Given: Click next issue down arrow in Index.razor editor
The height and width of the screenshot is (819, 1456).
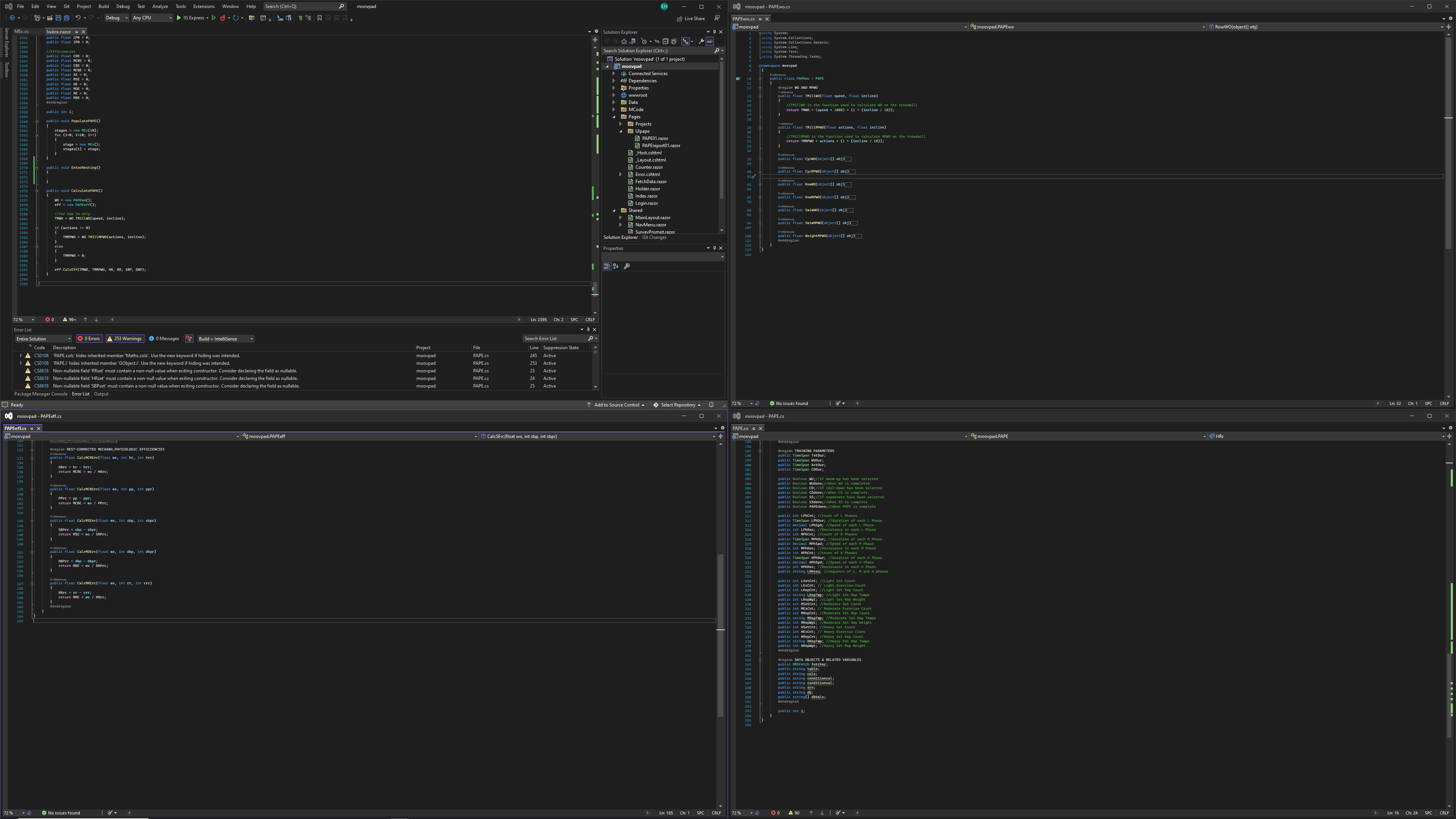Looking at the screenshot, I should pos(96,319).
